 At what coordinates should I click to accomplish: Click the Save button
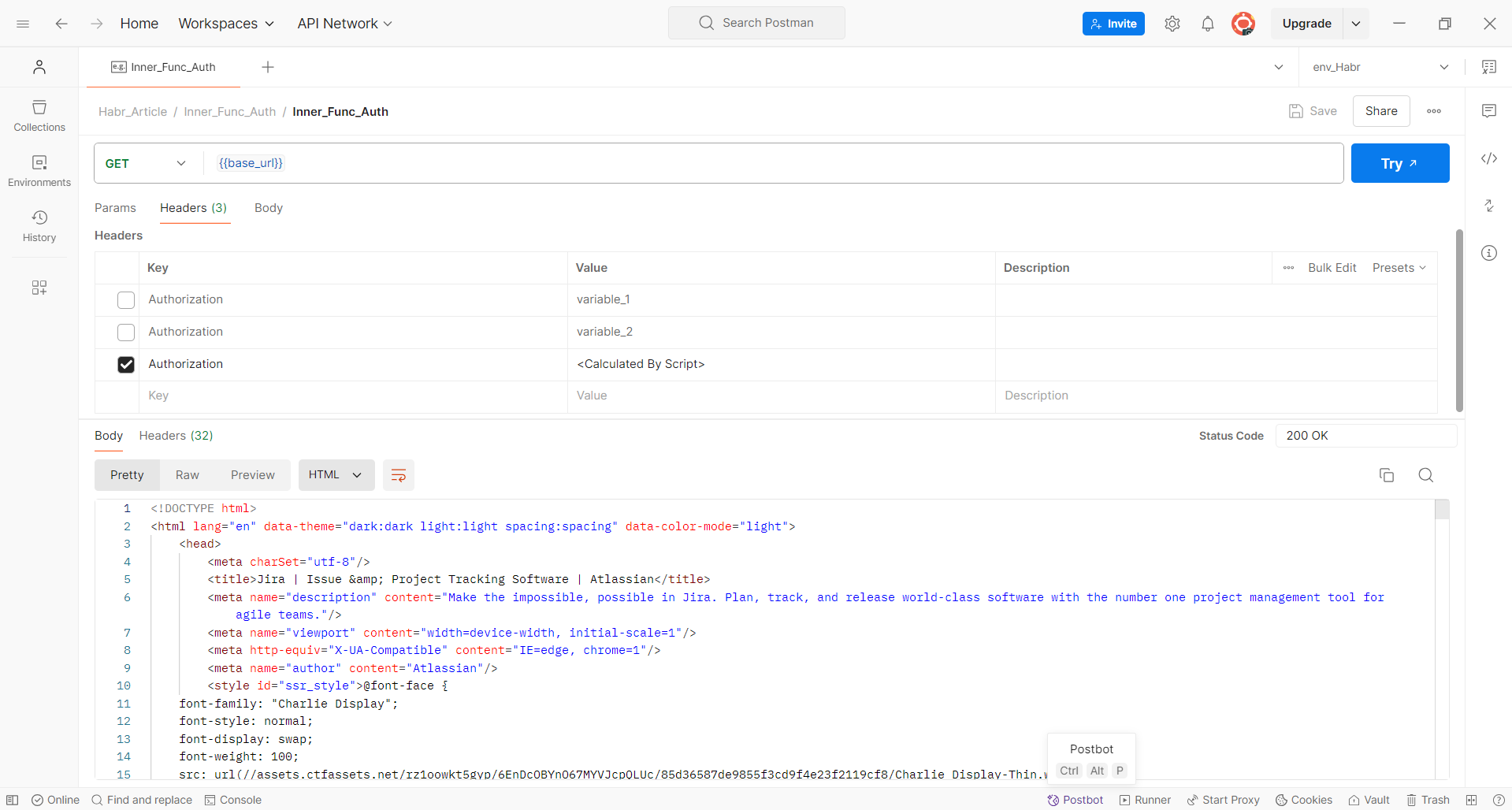pos(1313,111)
